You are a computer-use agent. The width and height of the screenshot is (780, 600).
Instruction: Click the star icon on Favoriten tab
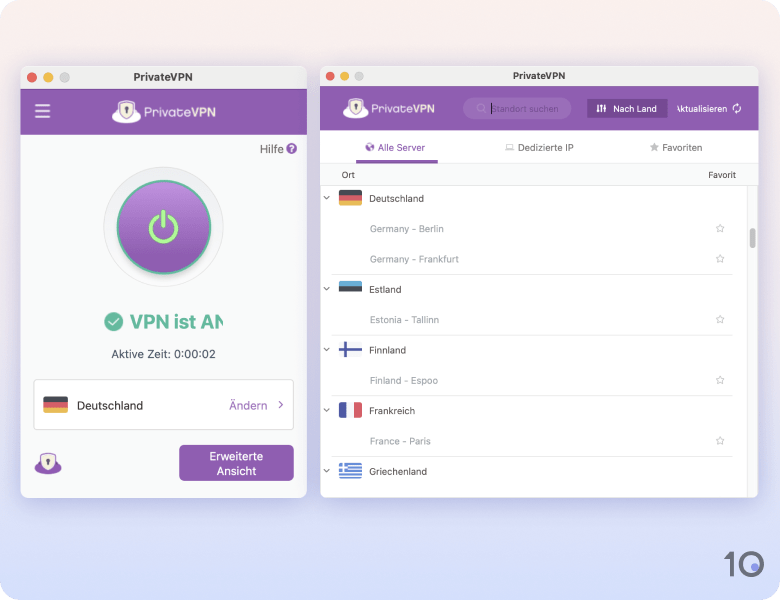(654, 147)
